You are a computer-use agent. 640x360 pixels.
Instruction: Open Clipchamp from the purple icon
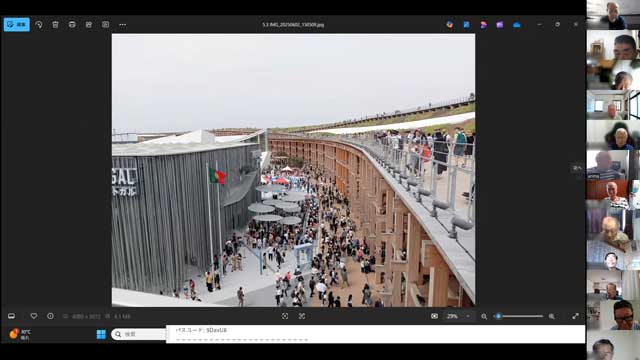500,24
